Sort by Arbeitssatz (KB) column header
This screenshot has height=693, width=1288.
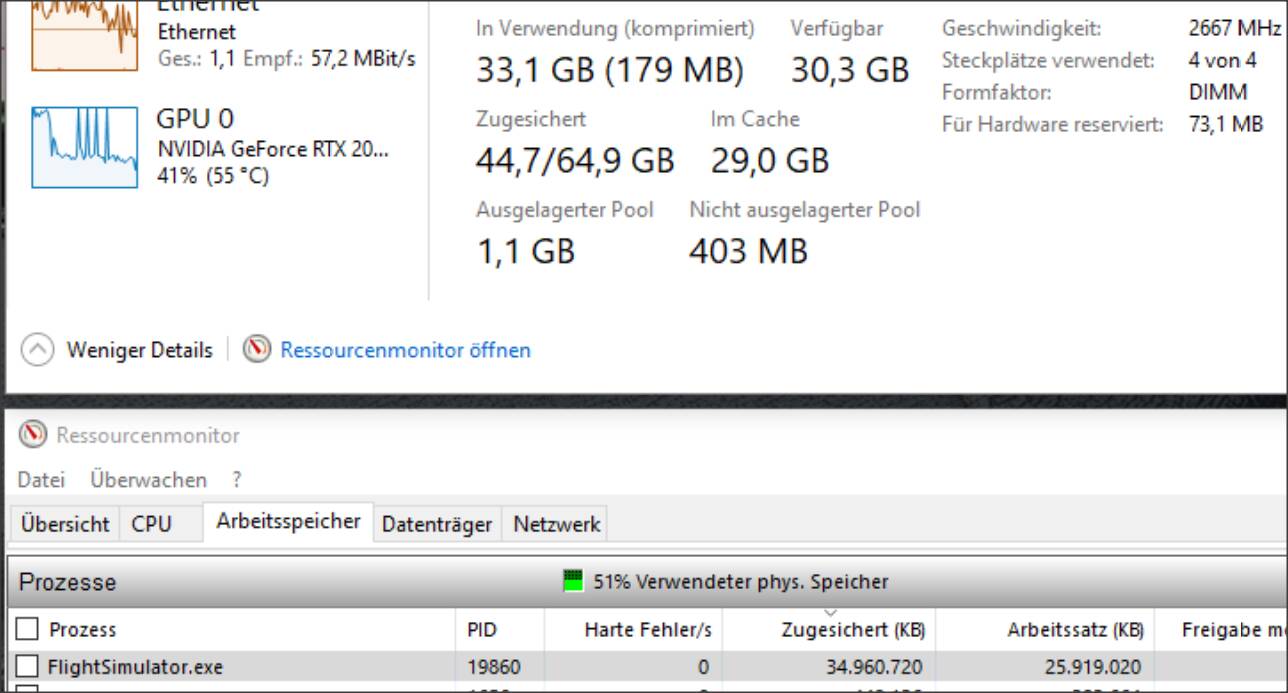point(1075,630)
